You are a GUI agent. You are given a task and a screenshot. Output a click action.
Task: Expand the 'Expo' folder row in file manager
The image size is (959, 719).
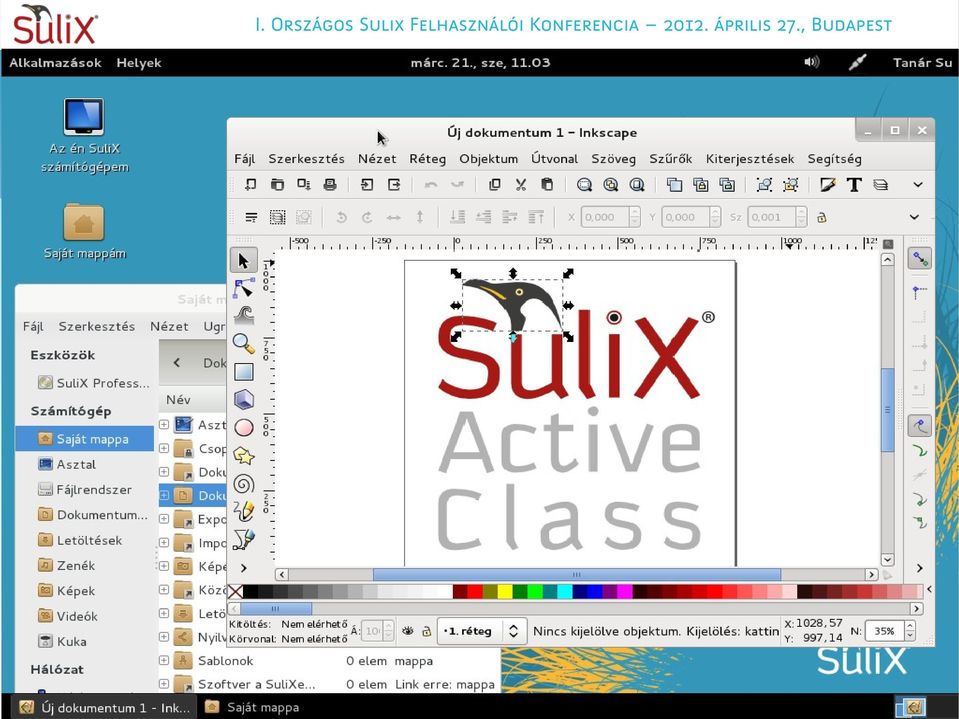pos(164,518)
